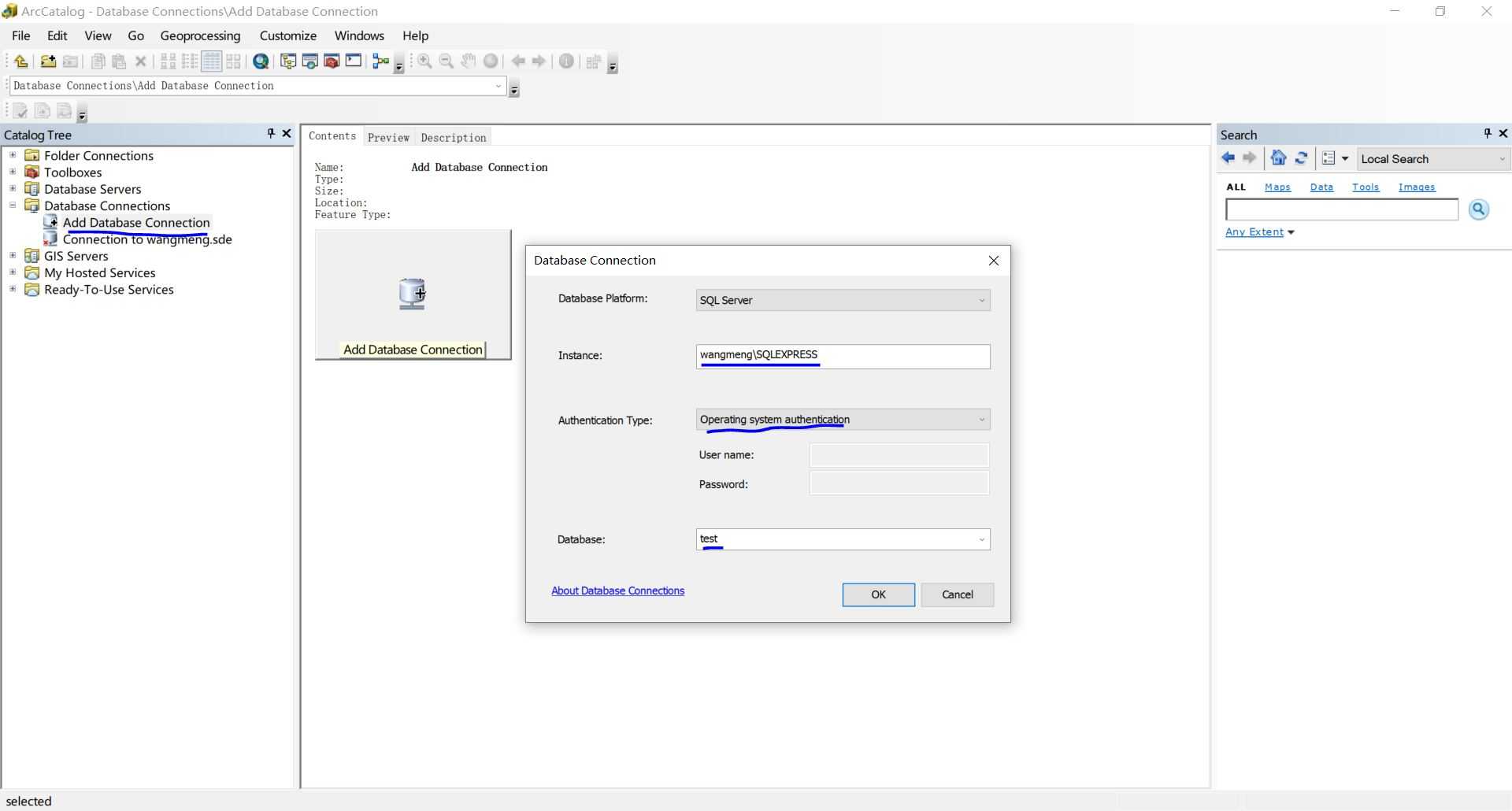Switch to the Description tab
Image resolution: width=1512 pixels, height=811 pixels.
(454, 137)
